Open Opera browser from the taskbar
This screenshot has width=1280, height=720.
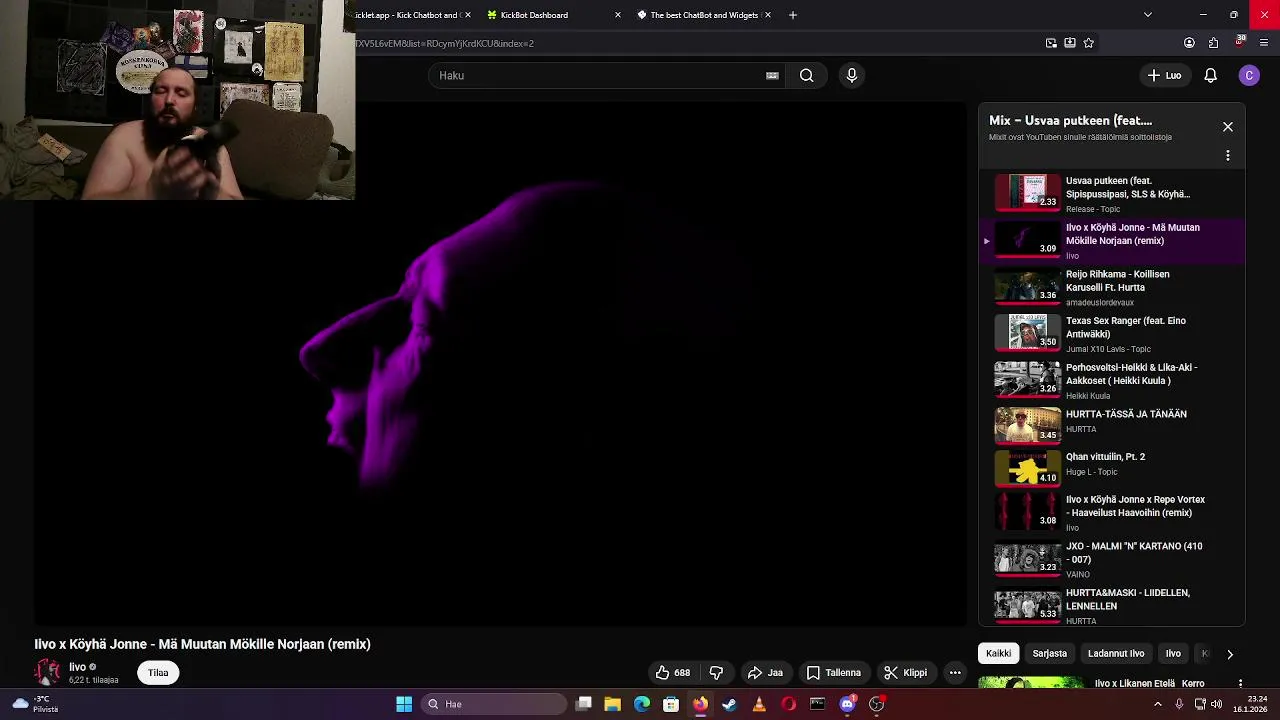click(789, 704)
